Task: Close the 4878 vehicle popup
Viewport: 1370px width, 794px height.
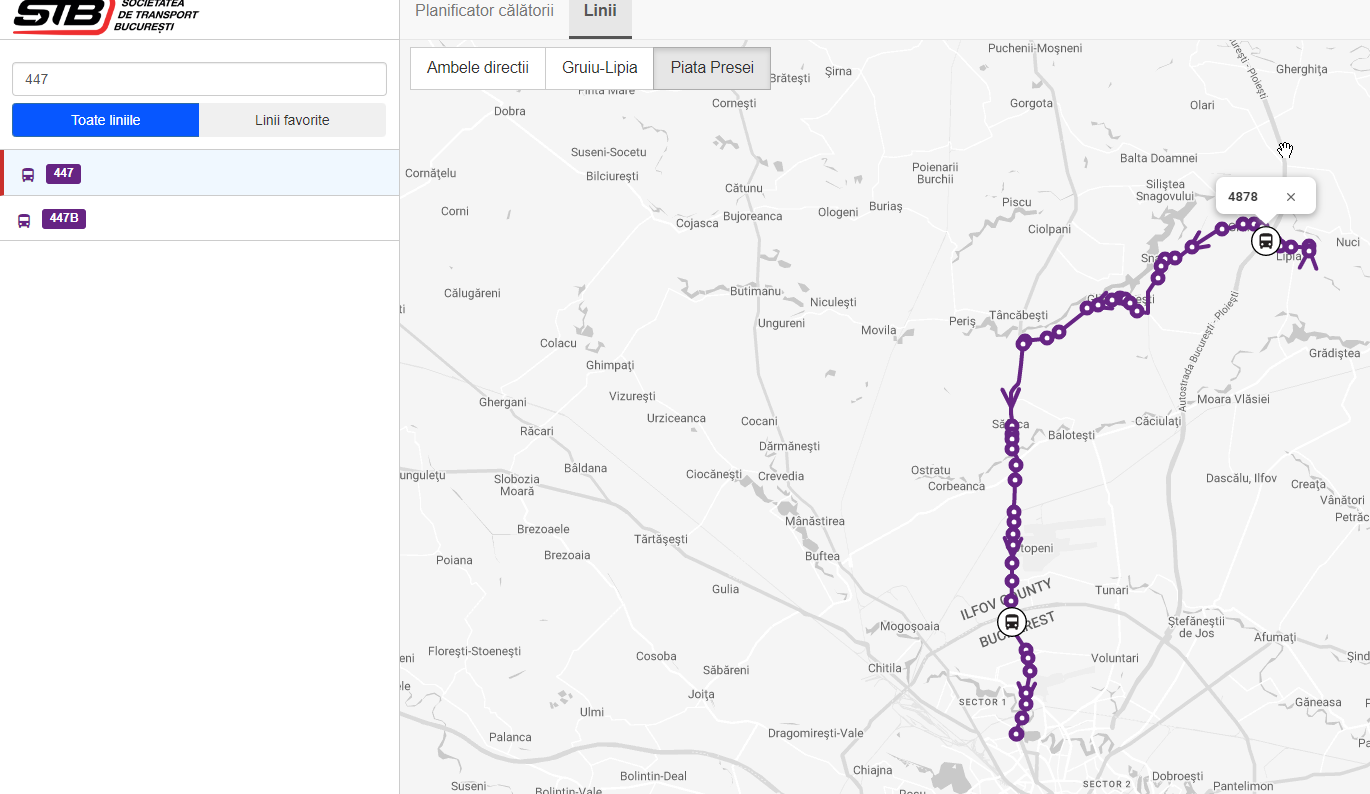Action: [1291, 197]
